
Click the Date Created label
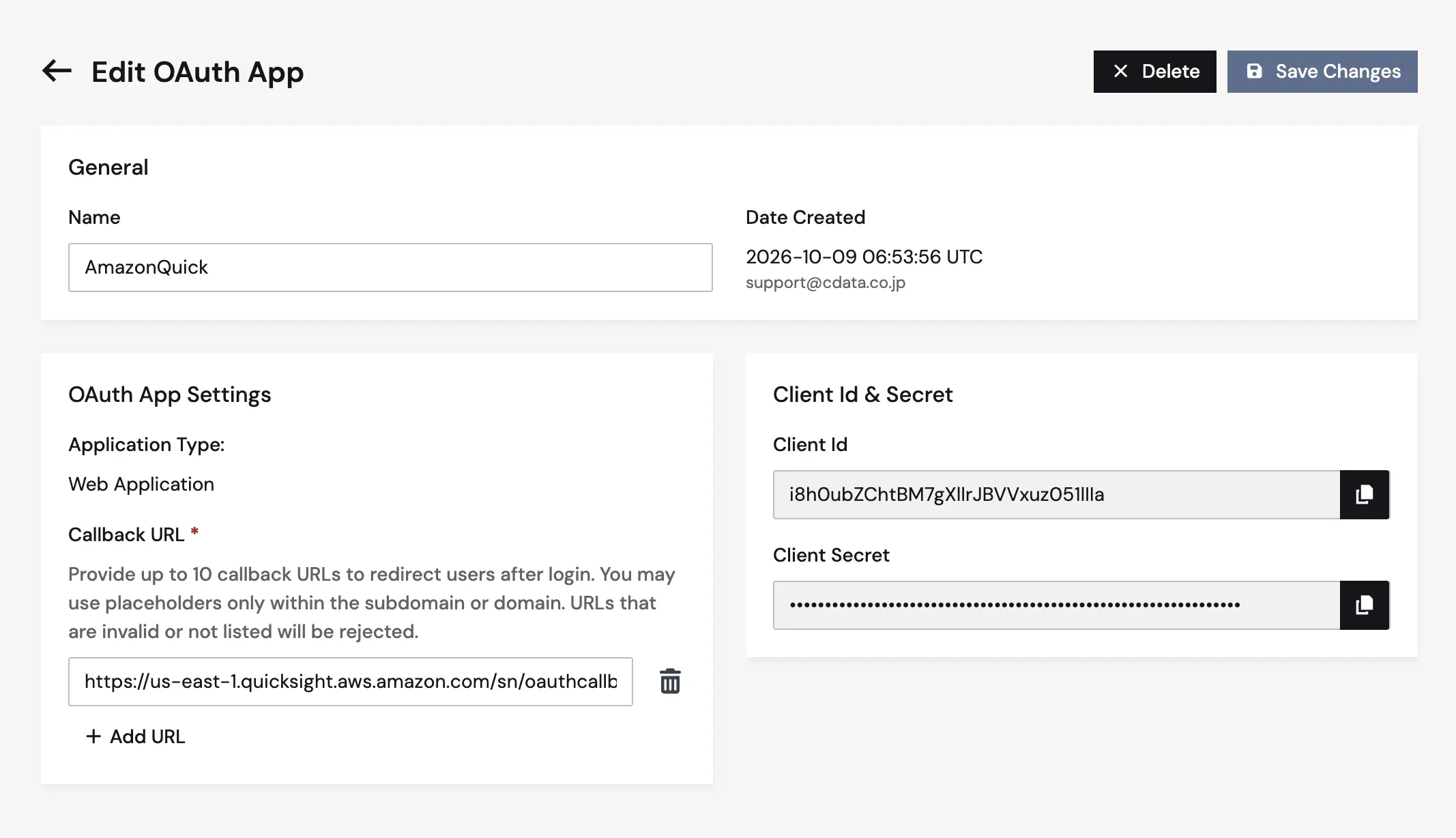[x=805, y=217]
